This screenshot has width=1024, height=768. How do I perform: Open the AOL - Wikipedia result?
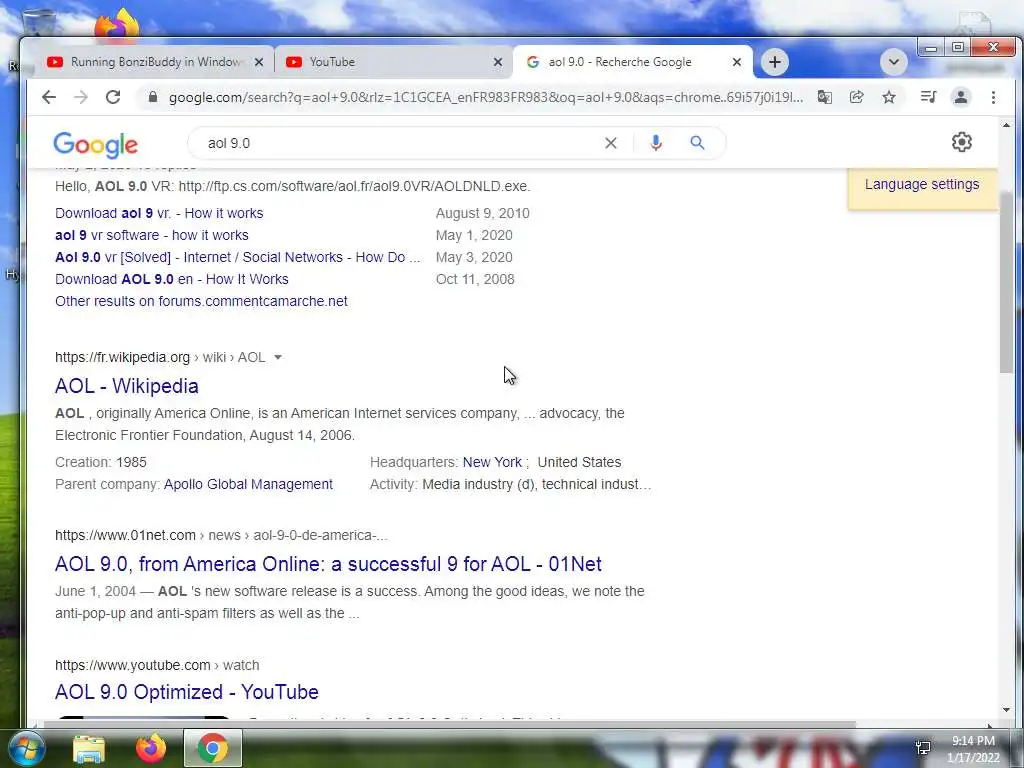[x=127, y=386]
